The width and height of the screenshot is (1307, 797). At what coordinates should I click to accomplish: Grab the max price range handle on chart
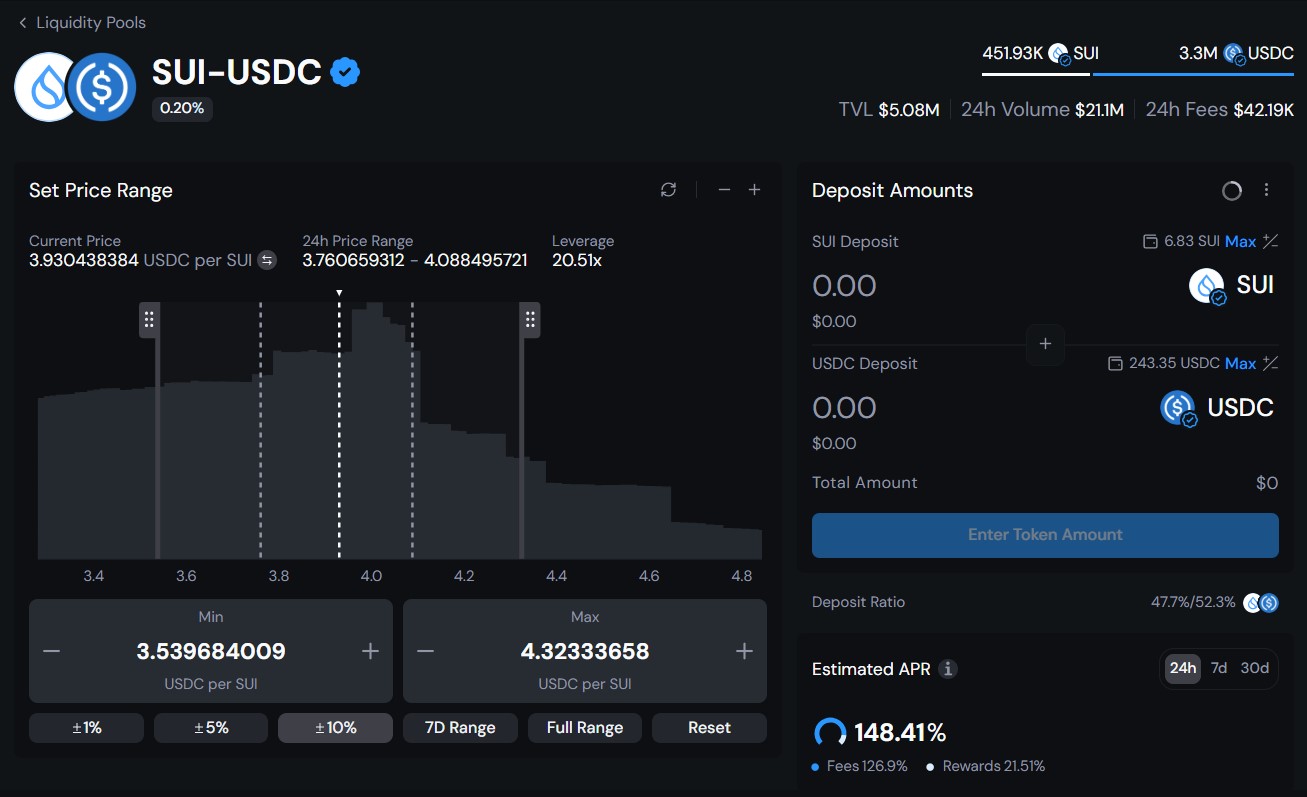pos(530,320)
